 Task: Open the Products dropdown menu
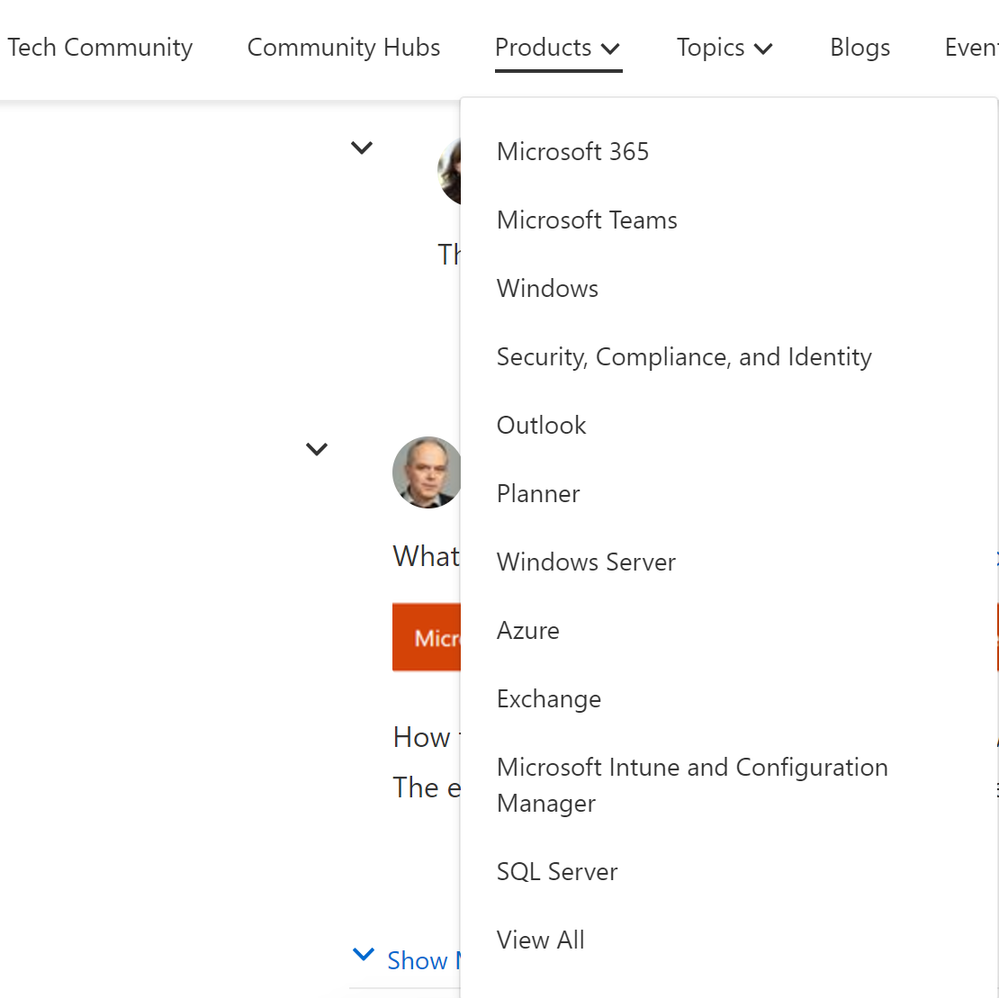(x=558, y=48)
